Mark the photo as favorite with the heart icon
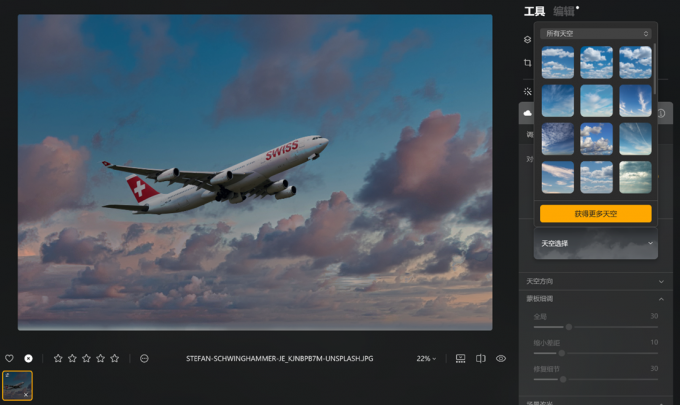Viewport: 680px width, 405px height. (x=9, y=358)
